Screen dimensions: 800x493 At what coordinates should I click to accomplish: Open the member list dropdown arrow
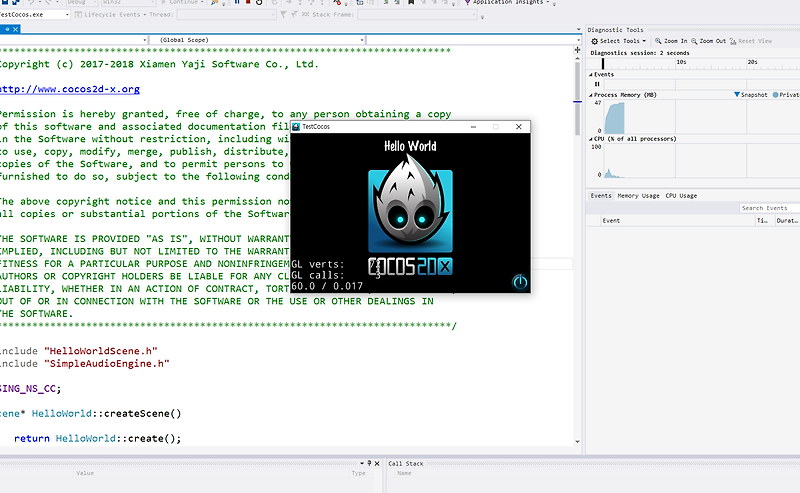click(578, 40)
